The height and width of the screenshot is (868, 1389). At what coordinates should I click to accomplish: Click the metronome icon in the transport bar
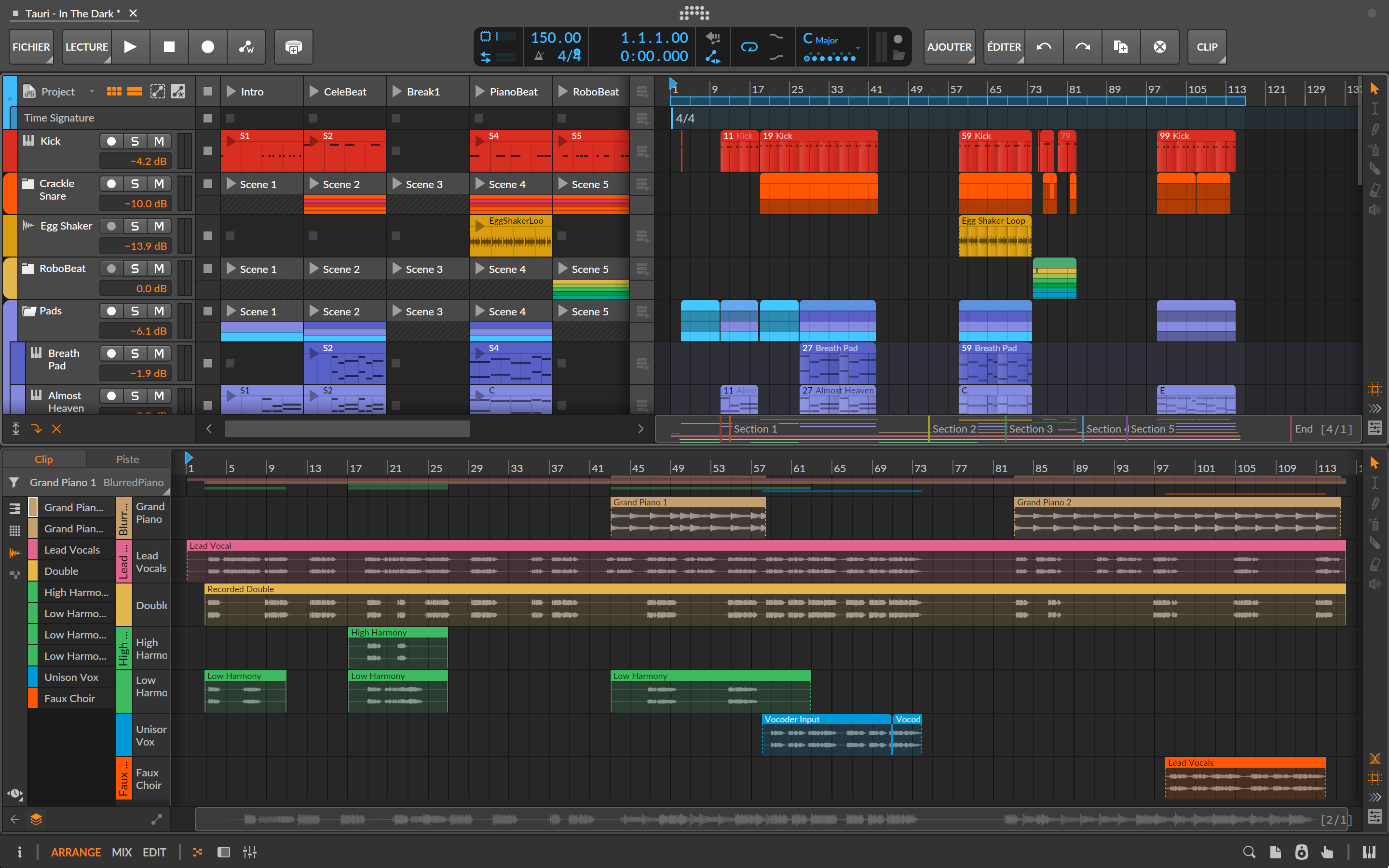click(539, 55)
